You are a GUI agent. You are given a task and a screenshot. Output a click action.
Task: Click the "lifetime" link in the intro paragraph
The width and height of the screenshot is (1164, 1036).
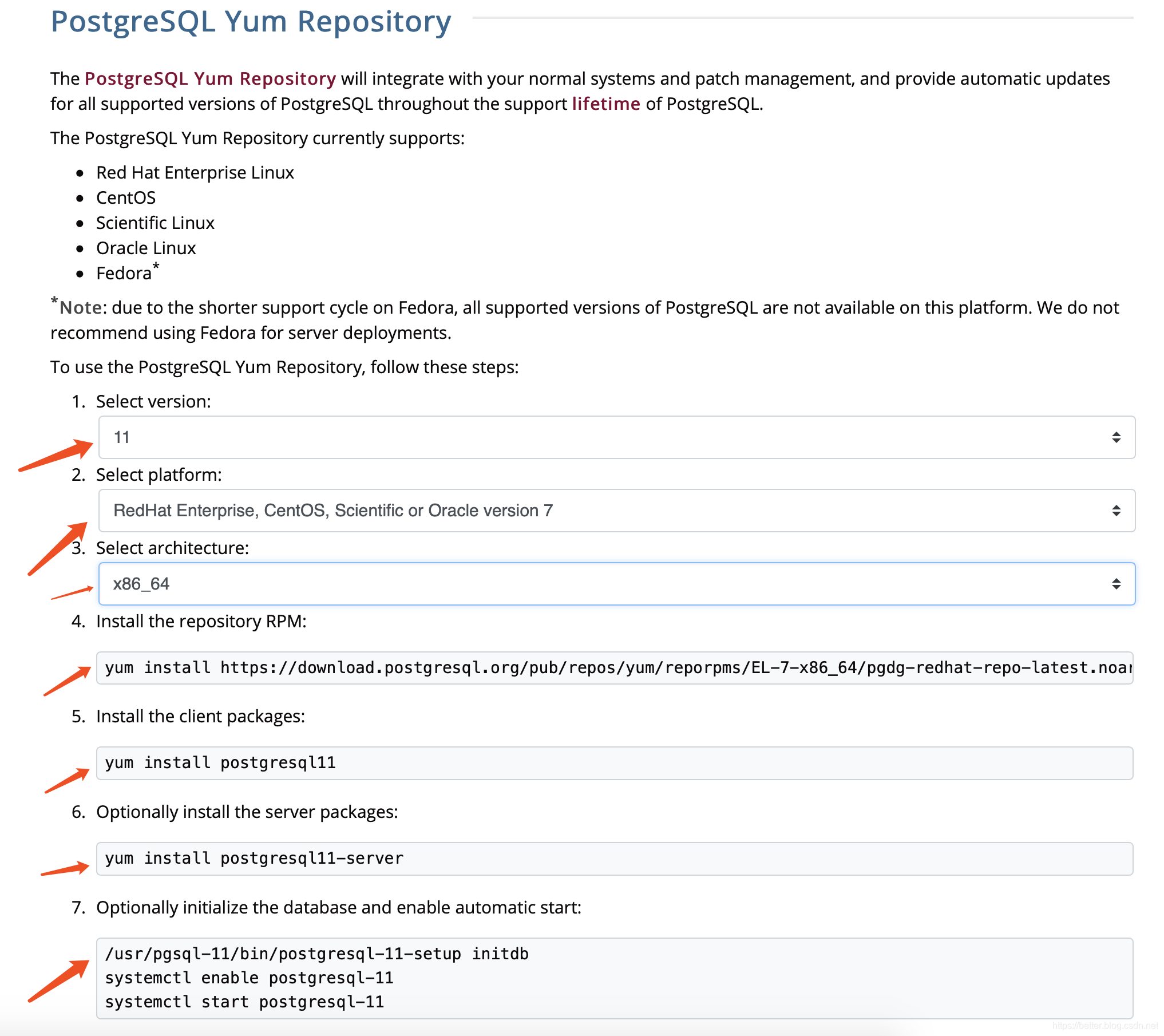(605, 104)
